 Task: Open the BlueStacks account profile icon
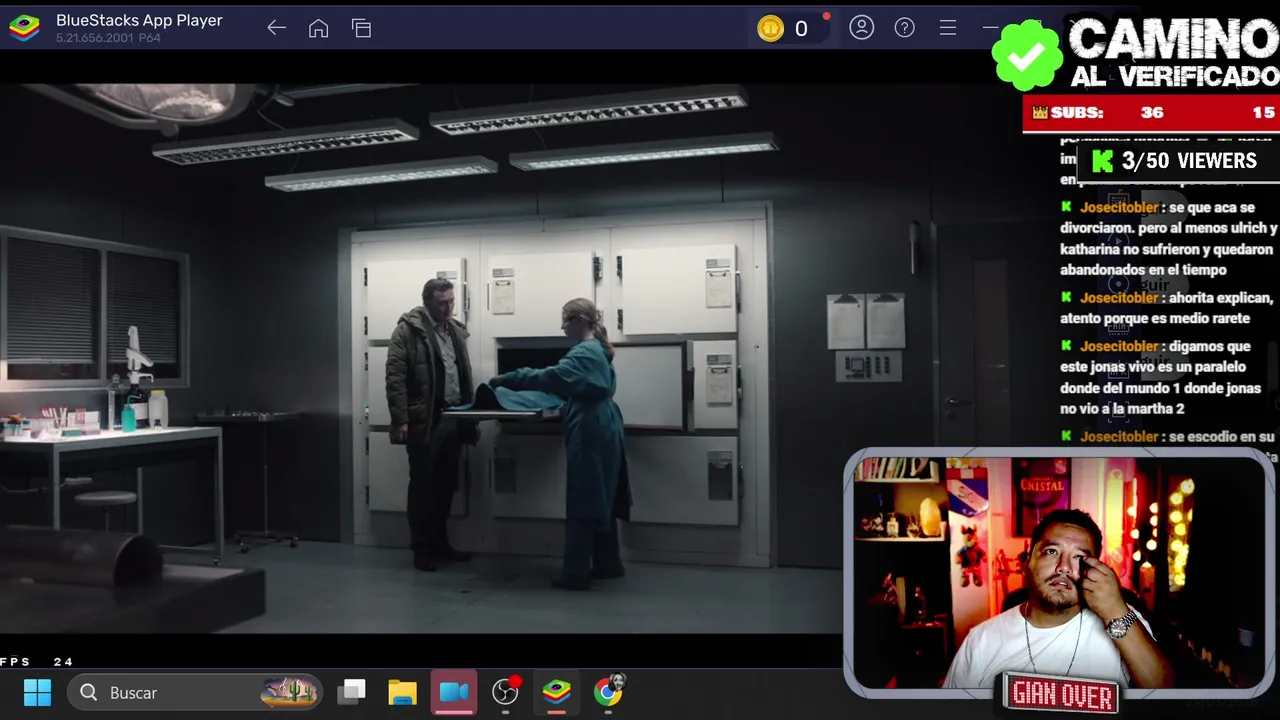pyautogui.click(x=862, y=28)
